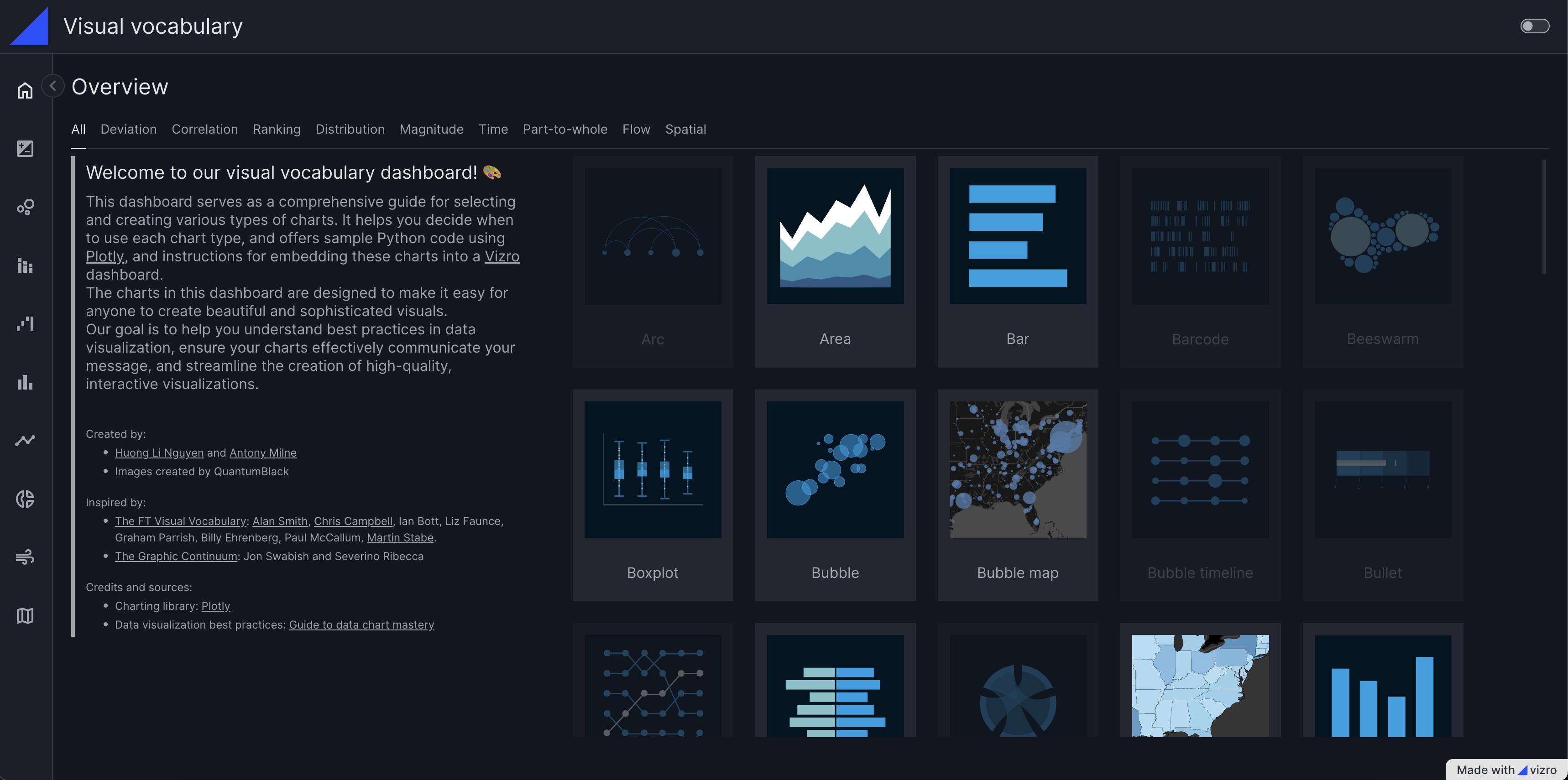Open the Magnitude bar chart icon in sidebar

coord(25,382)
